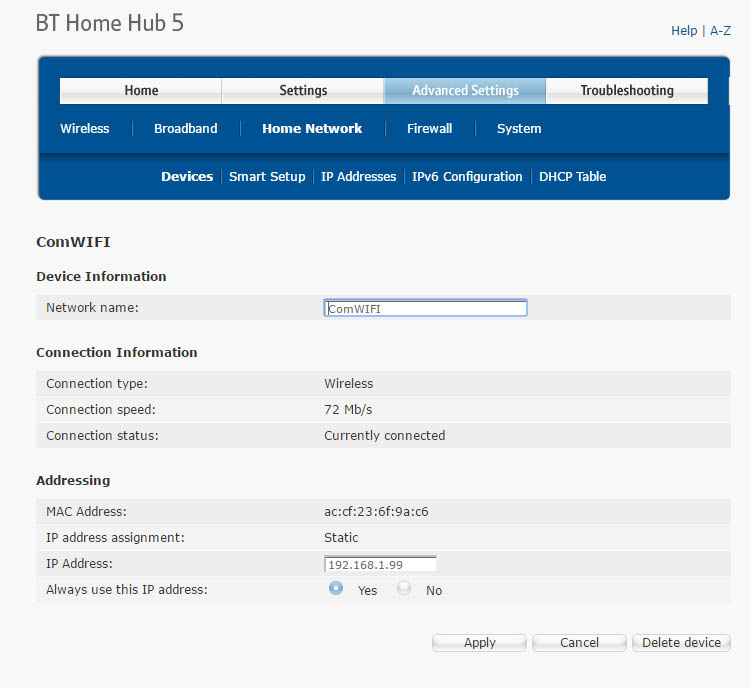View the IP Addresses page
750x688 pixels.
point(358,177)
